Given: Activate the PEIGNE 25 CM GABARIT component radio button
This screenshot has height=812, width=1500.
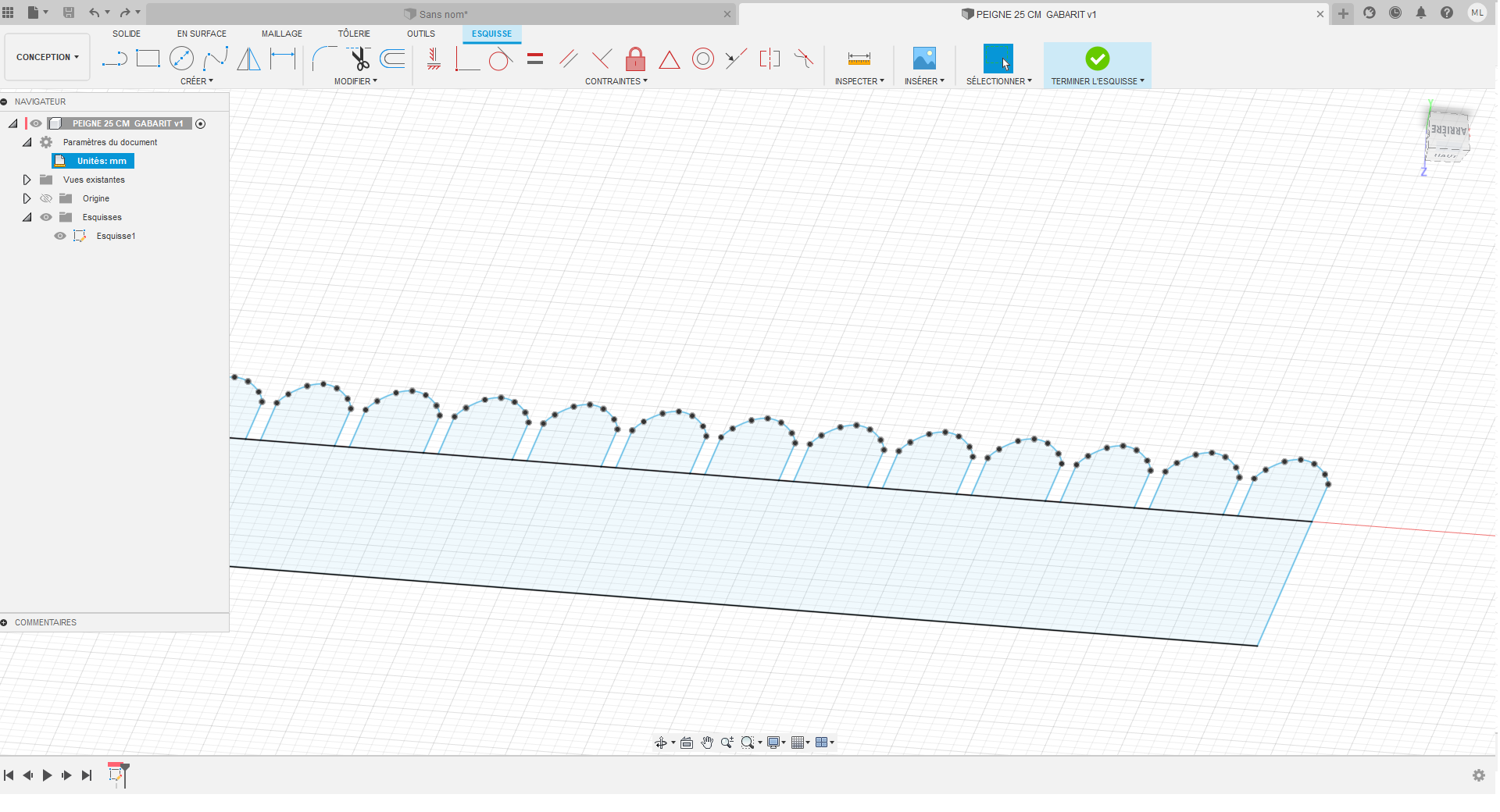Looking at the screenshot, I should point(201,123).
